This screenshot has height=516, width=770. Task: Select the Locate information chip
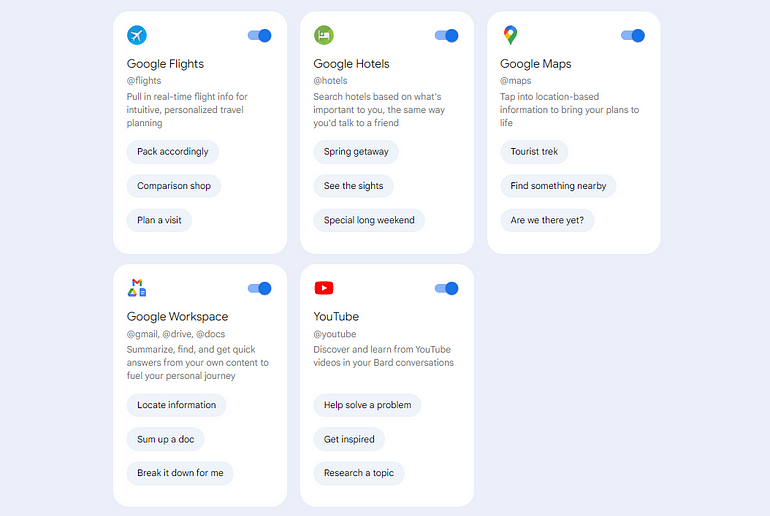pos(176,405)
